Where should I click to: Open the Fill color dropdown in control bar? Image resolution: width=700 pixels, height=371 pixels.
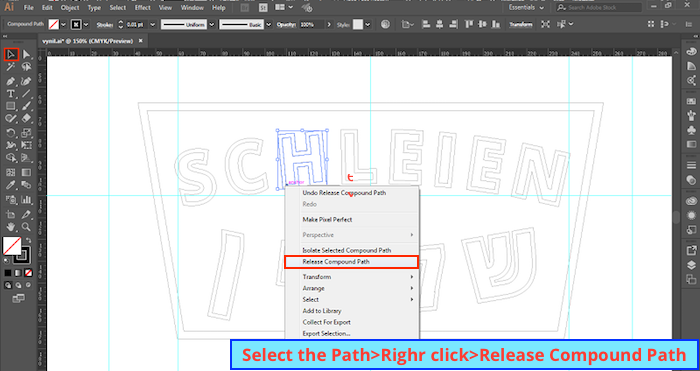click(x=63, y=25)
